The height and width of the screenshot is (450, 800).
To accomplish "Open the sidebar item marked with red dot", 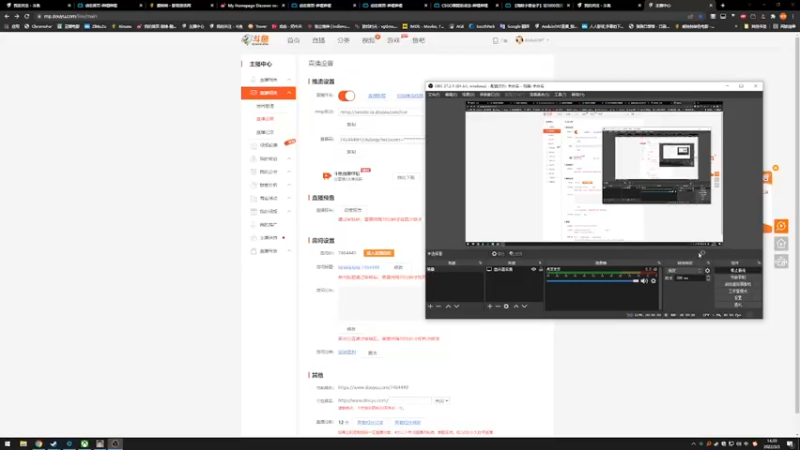I will point(268,238).
